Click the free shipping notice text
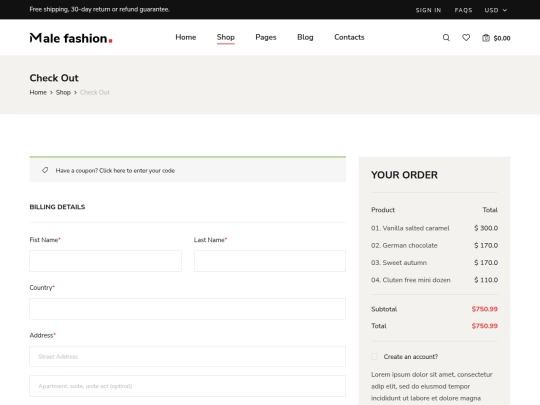 pyautogui.click(x=99, y=9)
